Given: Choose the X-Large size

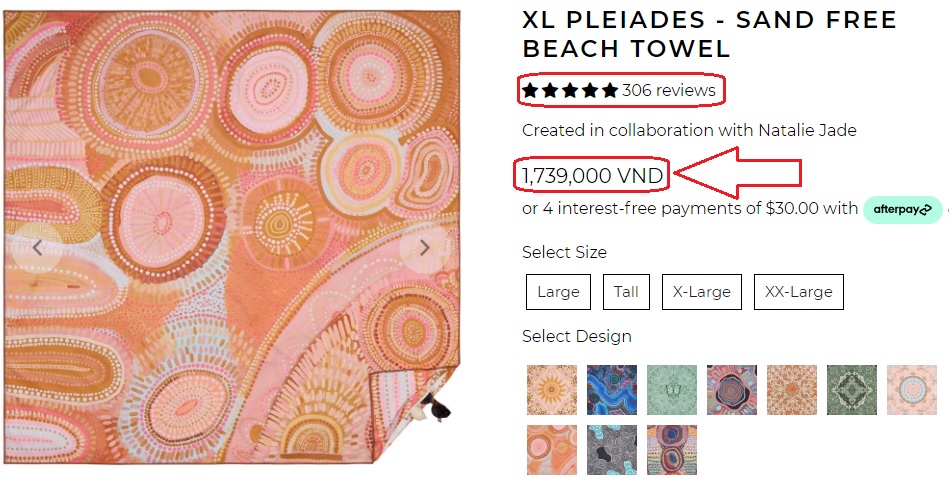Looking at the screenshot, I should pyautogui.click(x=701, y=292).
